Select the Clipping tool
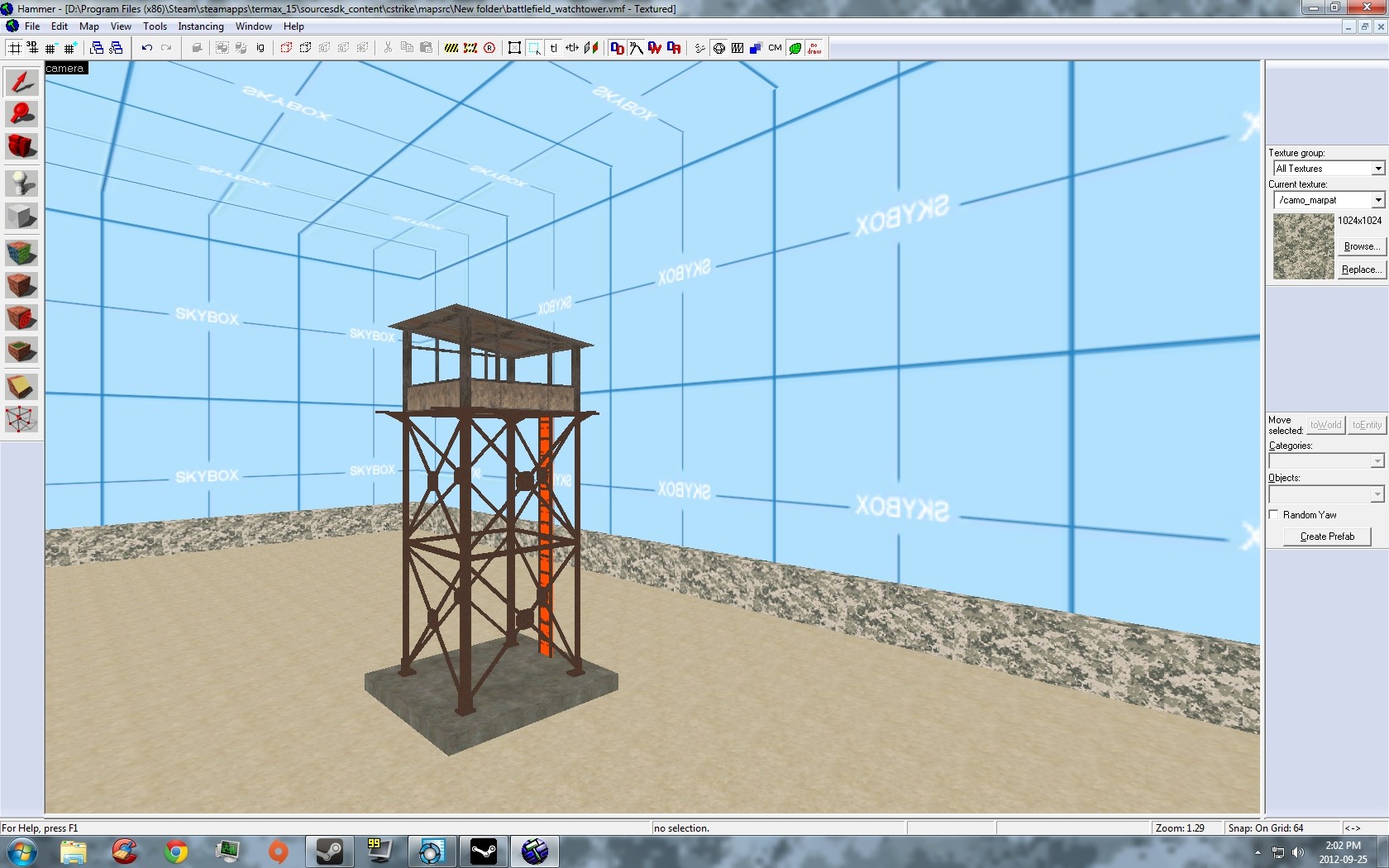The image size is (1389, 868). coord(21,387)
